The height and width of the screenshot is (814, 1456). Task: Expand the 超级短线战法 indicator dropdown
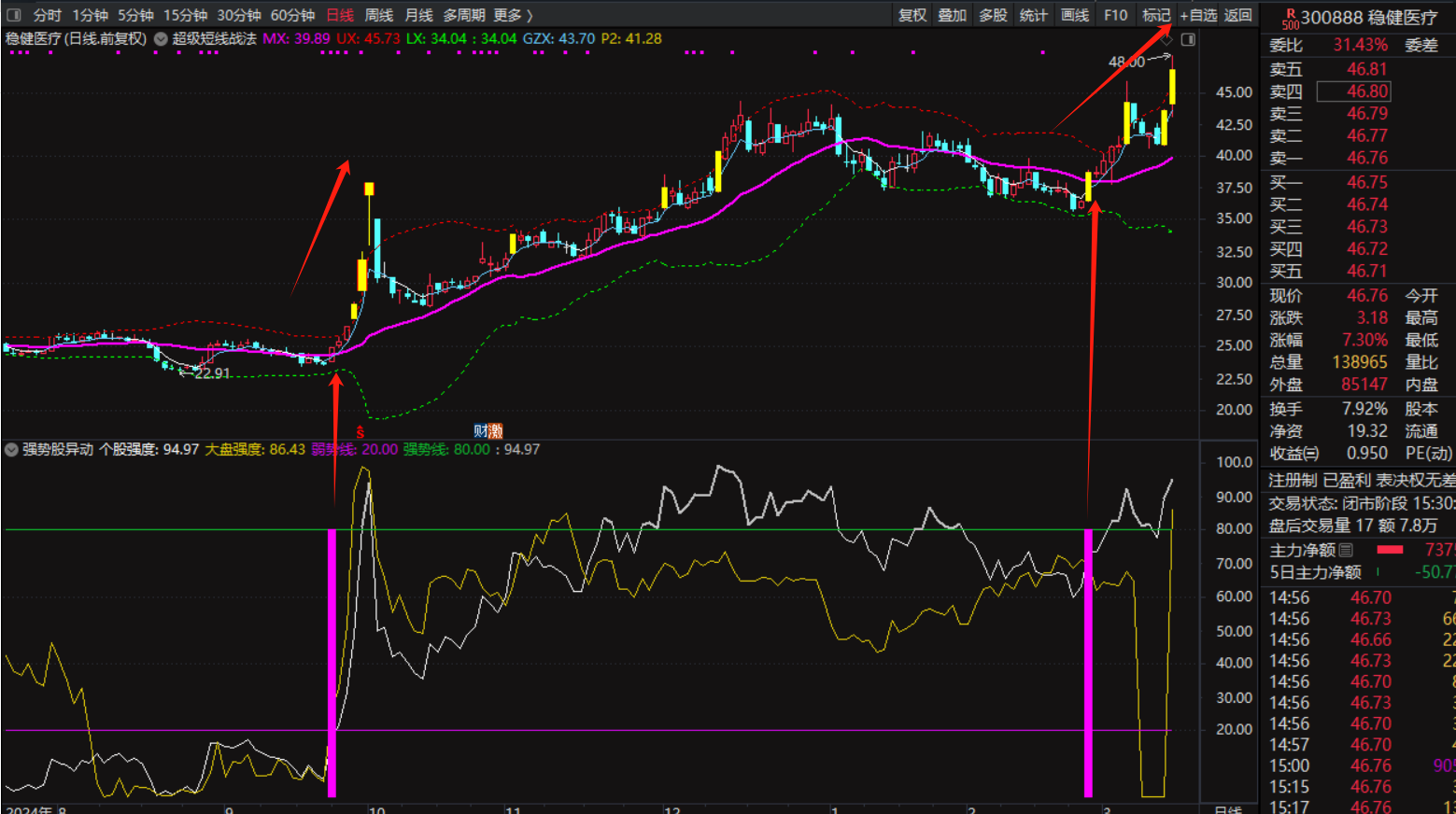161,39
